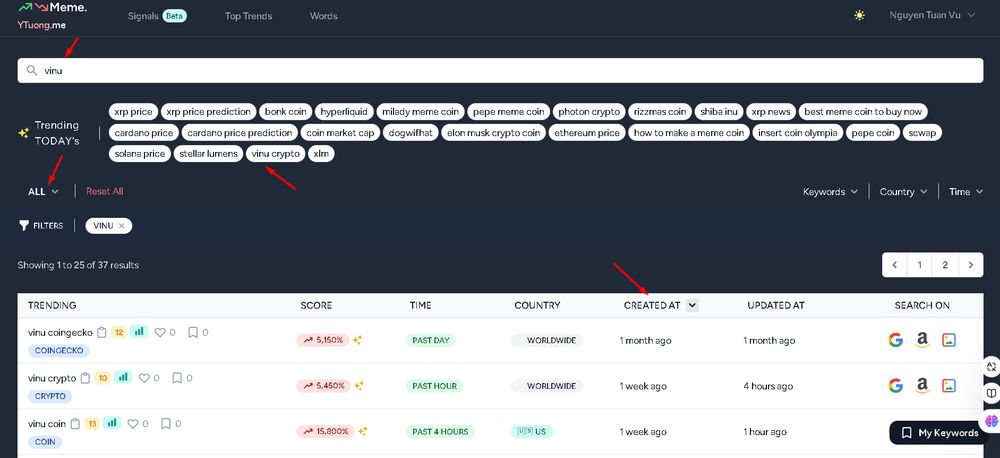Toggle the CREATED AT sort arrow
This screenshot has height=458, width=1000.
693,306
